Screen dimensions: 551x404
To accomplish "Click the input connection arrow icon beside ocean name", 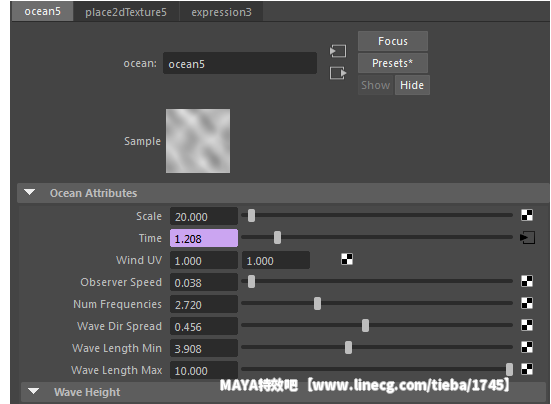I will 338,51.
